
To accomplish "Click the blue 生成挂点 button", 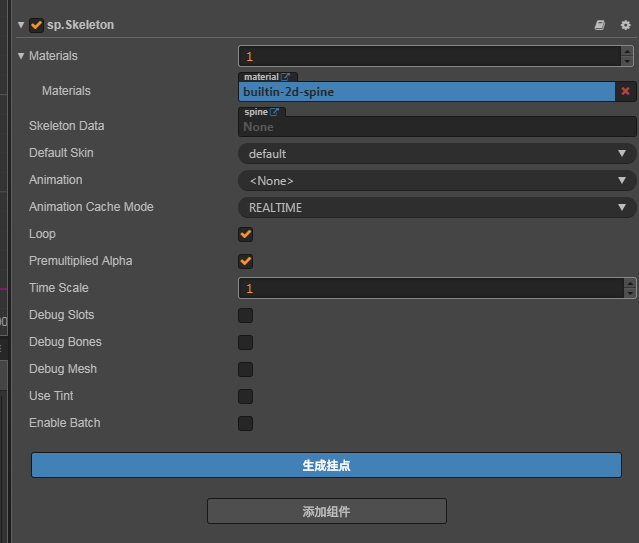I will 326,466.
